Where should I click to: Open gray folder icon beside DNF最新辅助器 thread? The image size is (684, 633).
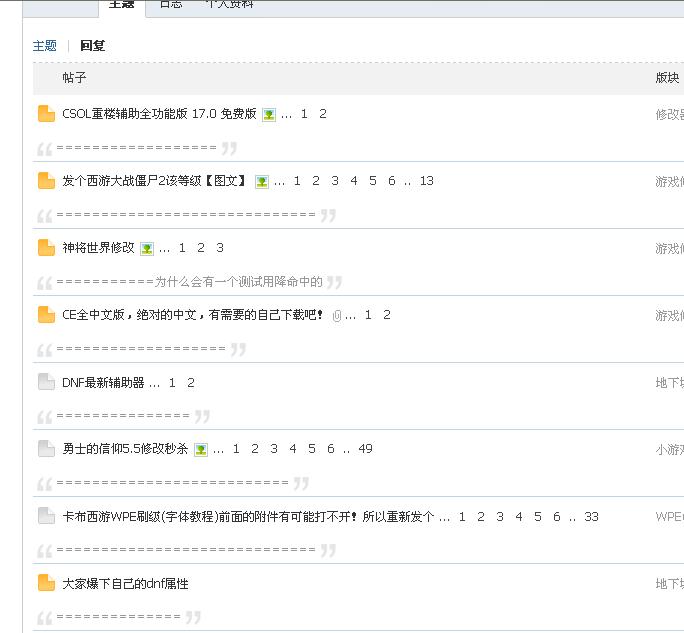coord(46,382)
